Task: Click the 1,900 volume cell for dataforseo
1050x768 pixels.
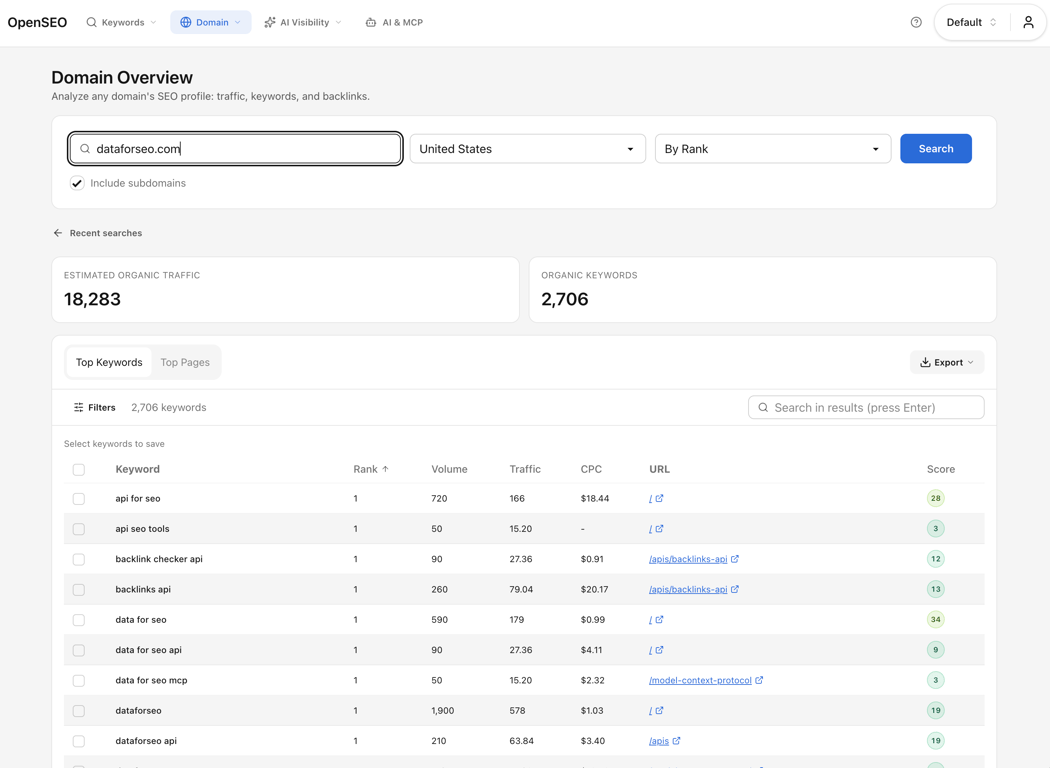Action: click(x=443, y=710)
